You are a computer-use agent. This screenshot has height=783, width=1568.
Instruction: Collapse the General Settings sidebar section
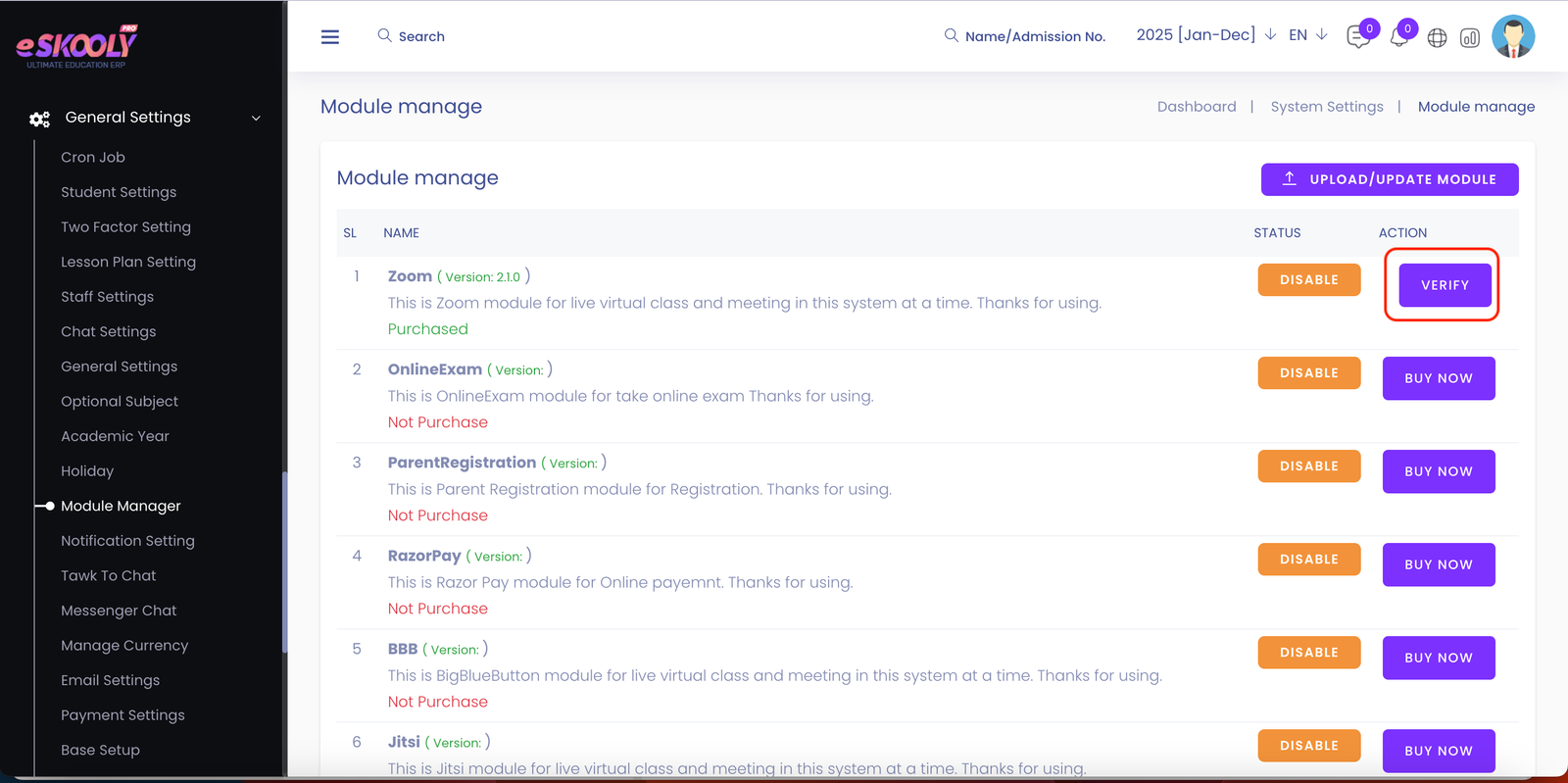pos(256,119)
